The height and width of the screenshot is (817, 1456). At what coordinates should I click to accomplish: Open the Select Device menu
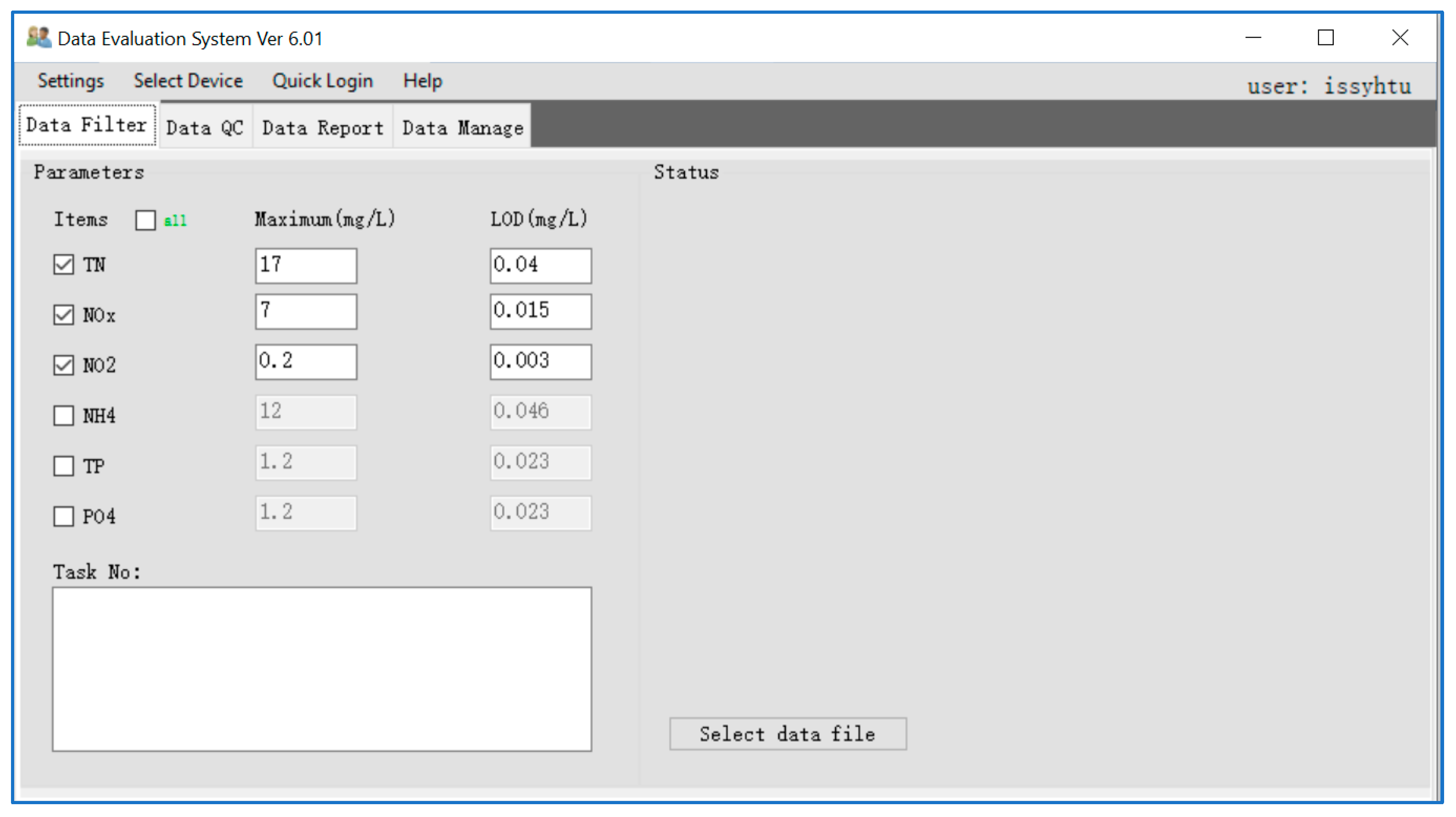[188, 81]
